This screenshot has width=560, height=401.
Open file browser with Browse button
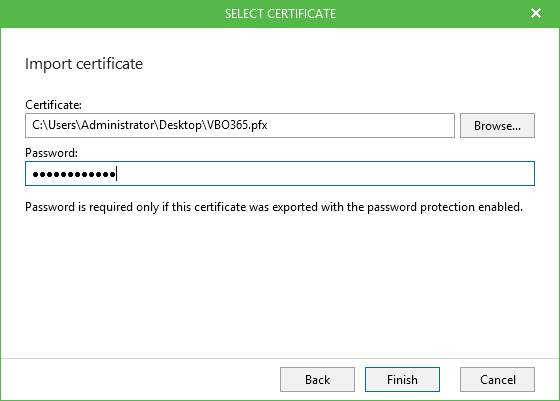(497, 125)
